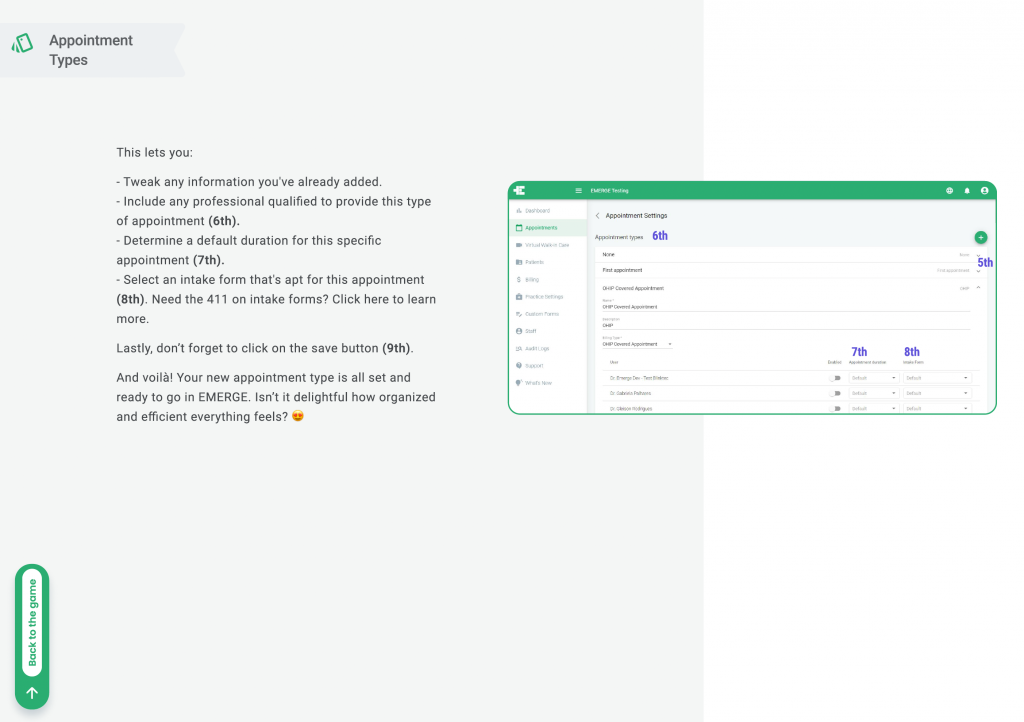Click the Billing dollar sign icon

[x=517, y=280]
